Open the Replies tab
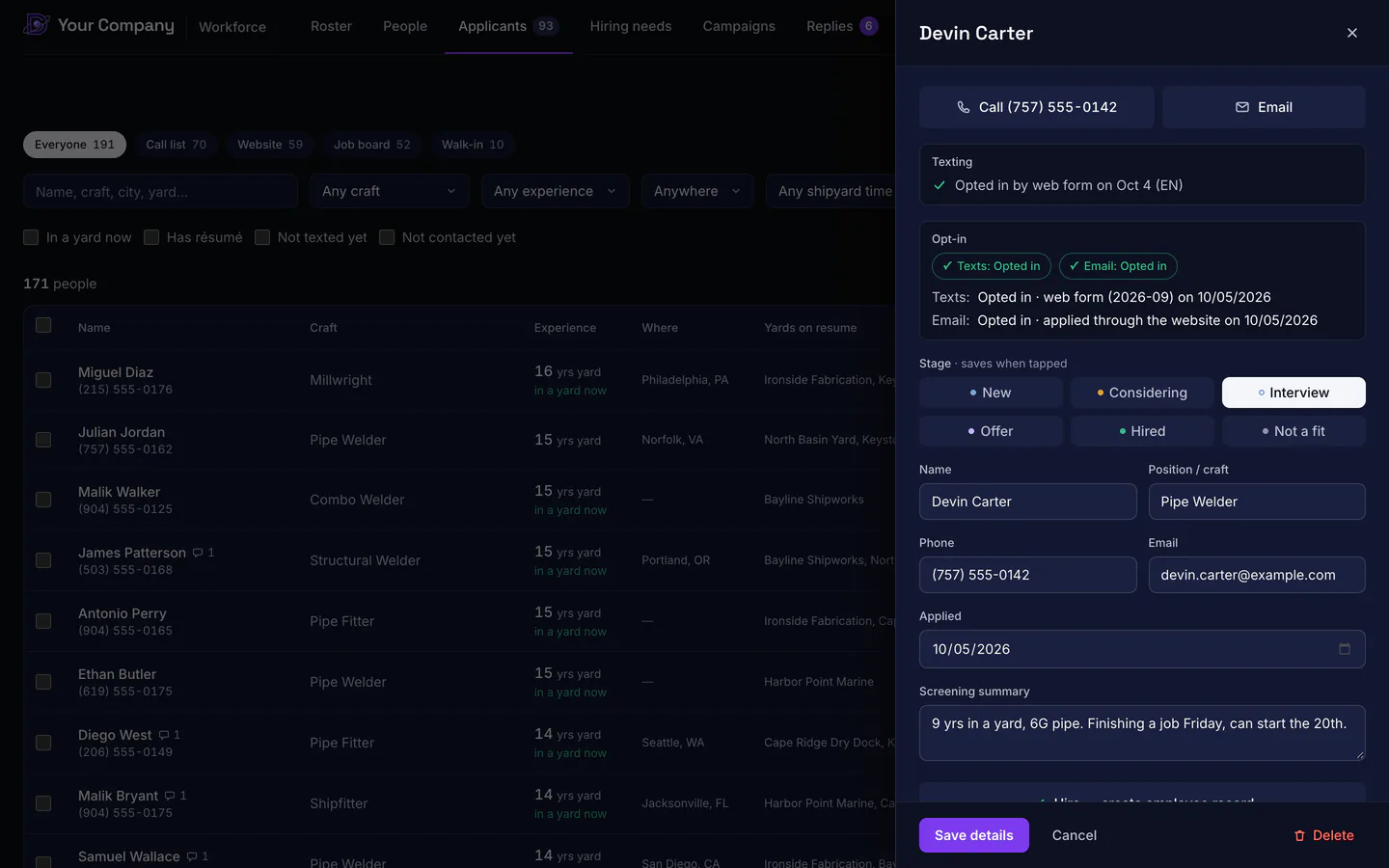Viewport: 1389px width, 868px height. coord(842,26)
